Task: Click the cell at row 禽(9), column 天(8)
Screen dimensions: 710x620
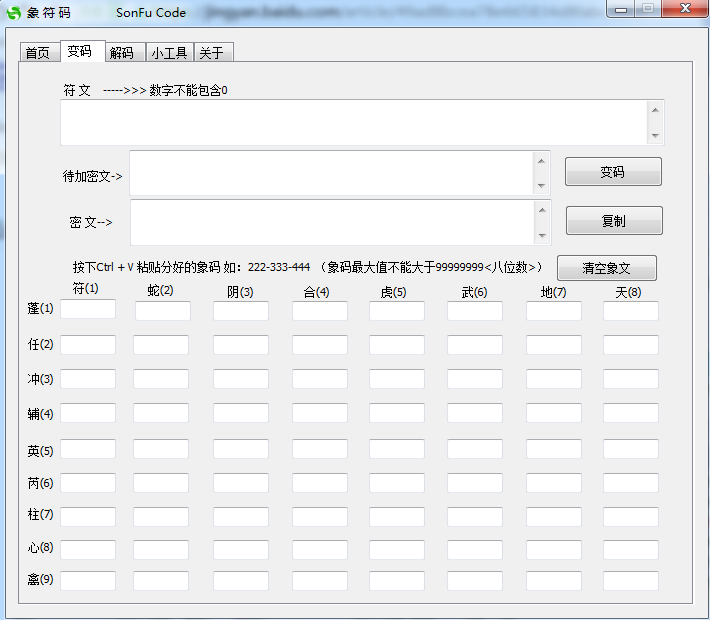Action: (631, 581)
